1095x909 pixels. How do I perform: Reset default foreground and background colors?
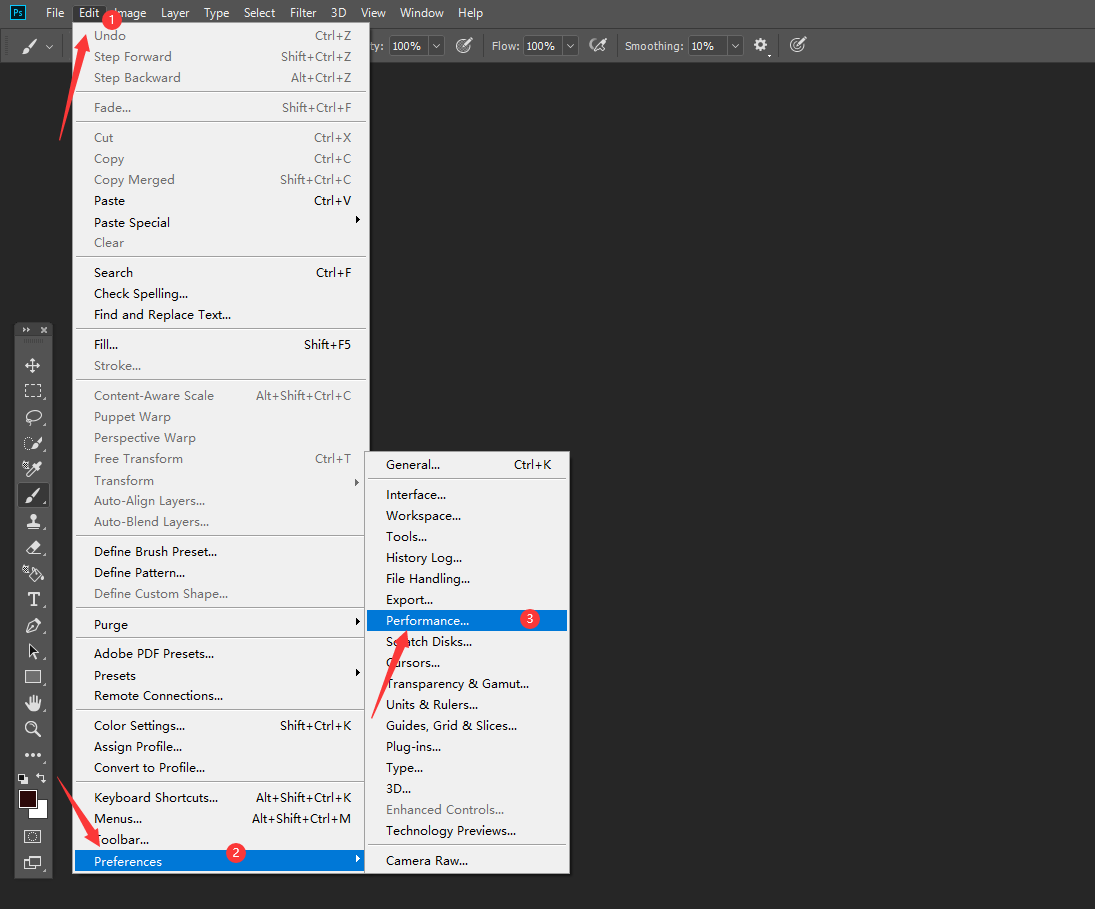coord(22,778)
